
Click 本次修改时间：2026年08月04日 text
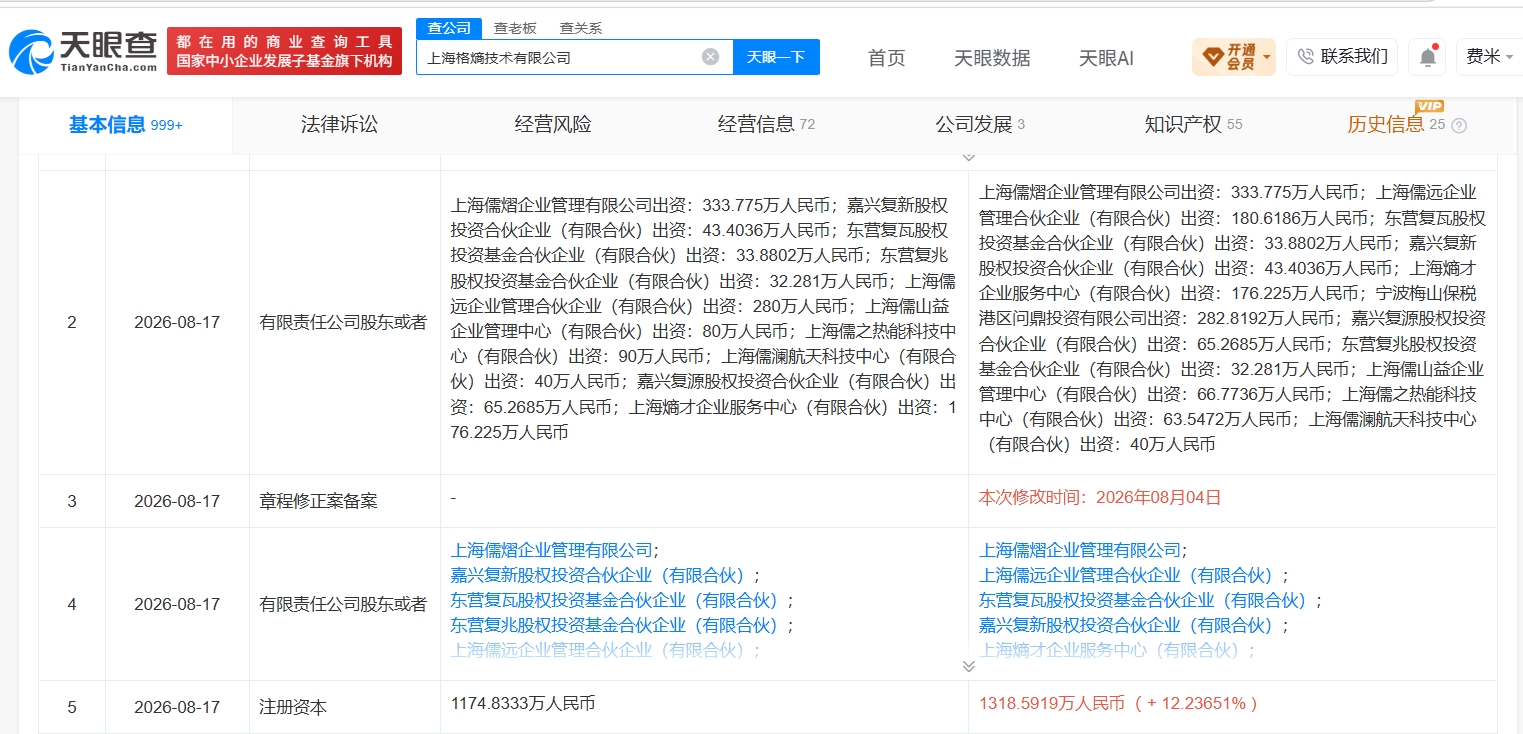(x=1100, y=497)
